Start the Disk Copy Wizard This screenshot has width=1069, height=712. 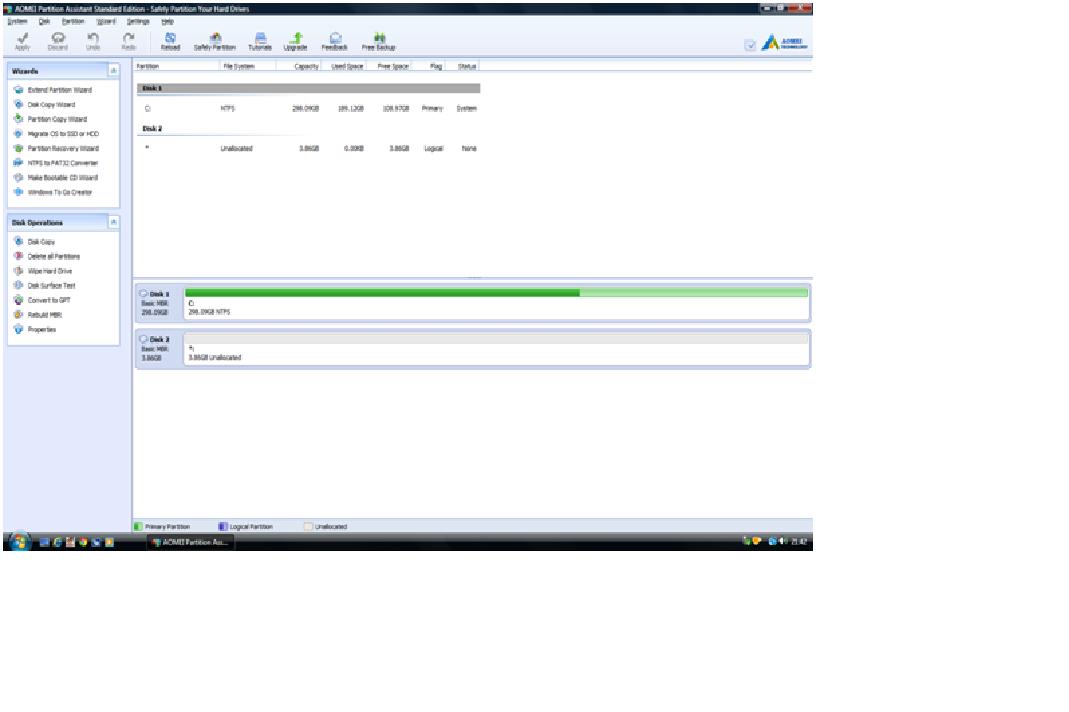click(45, 105)
